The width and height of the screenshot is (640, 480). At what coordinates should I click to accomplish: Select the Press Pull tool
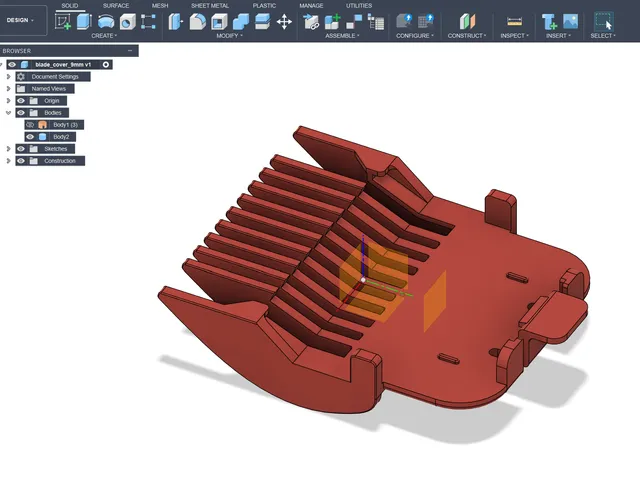click(x=176, y=22)
